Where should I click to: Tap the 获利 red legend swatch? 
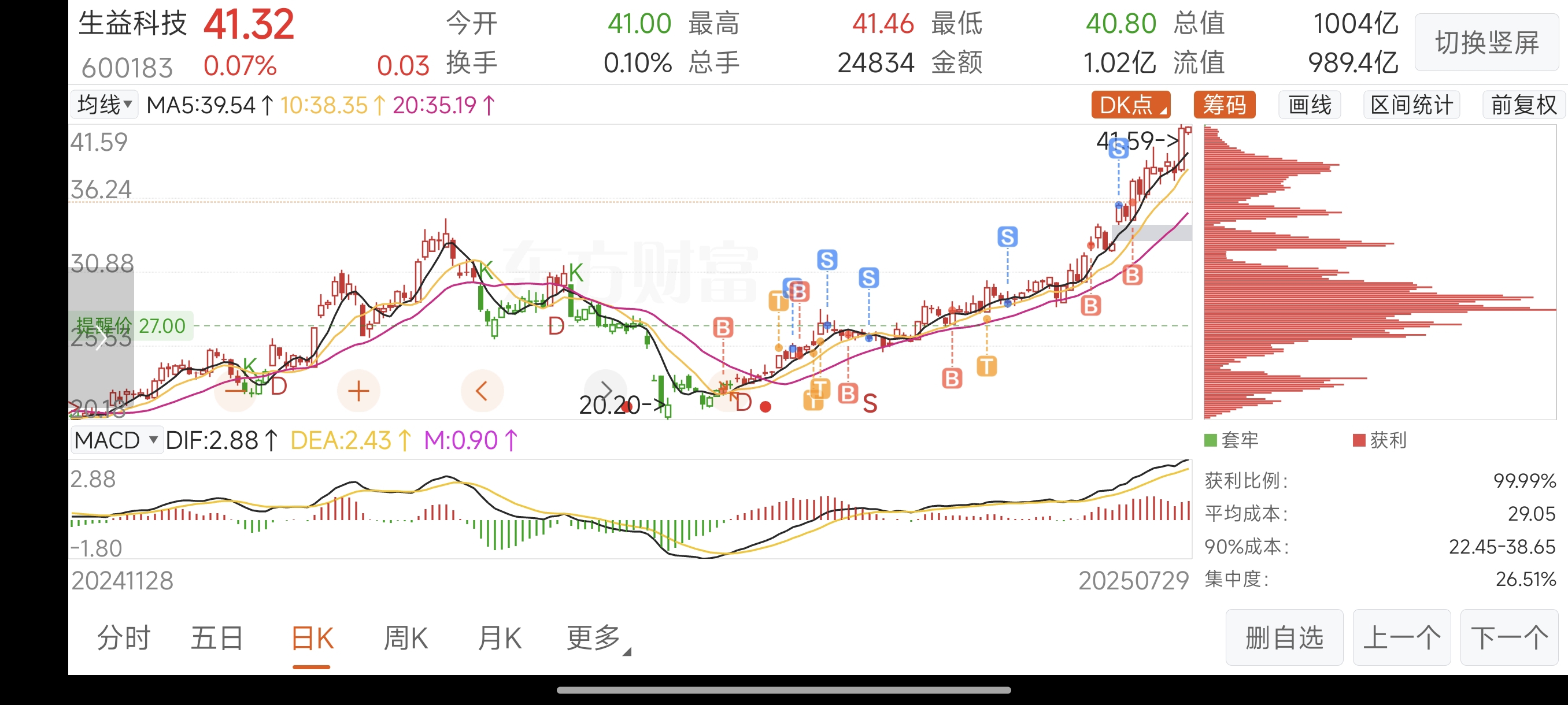[x=1359, y=440]
